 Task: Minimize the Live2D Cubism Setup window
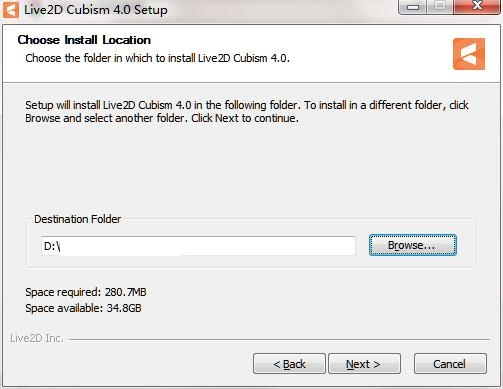413,7
